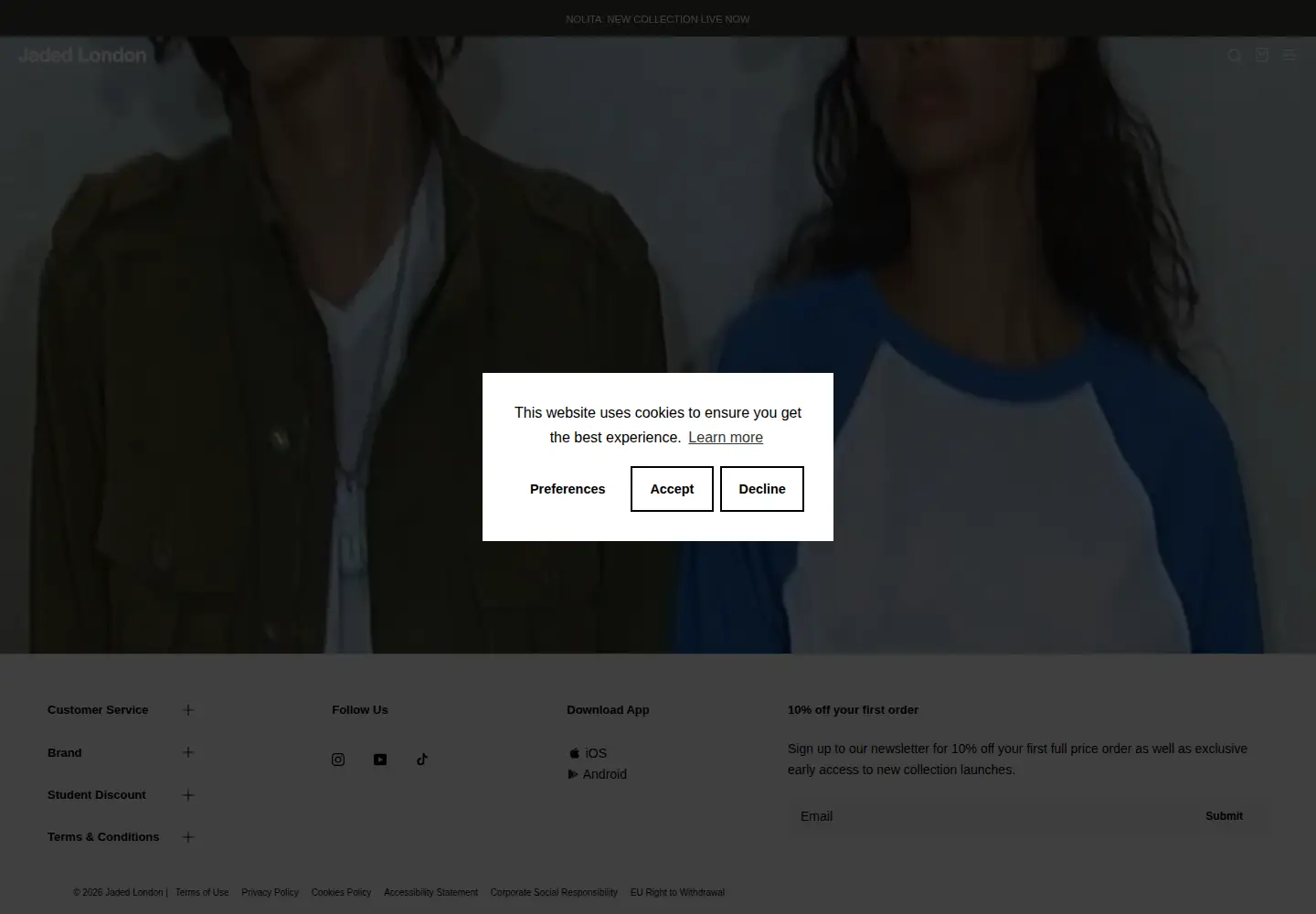1316x914 pixels.
Task: Download the iOS app
Action: [588, 753]
